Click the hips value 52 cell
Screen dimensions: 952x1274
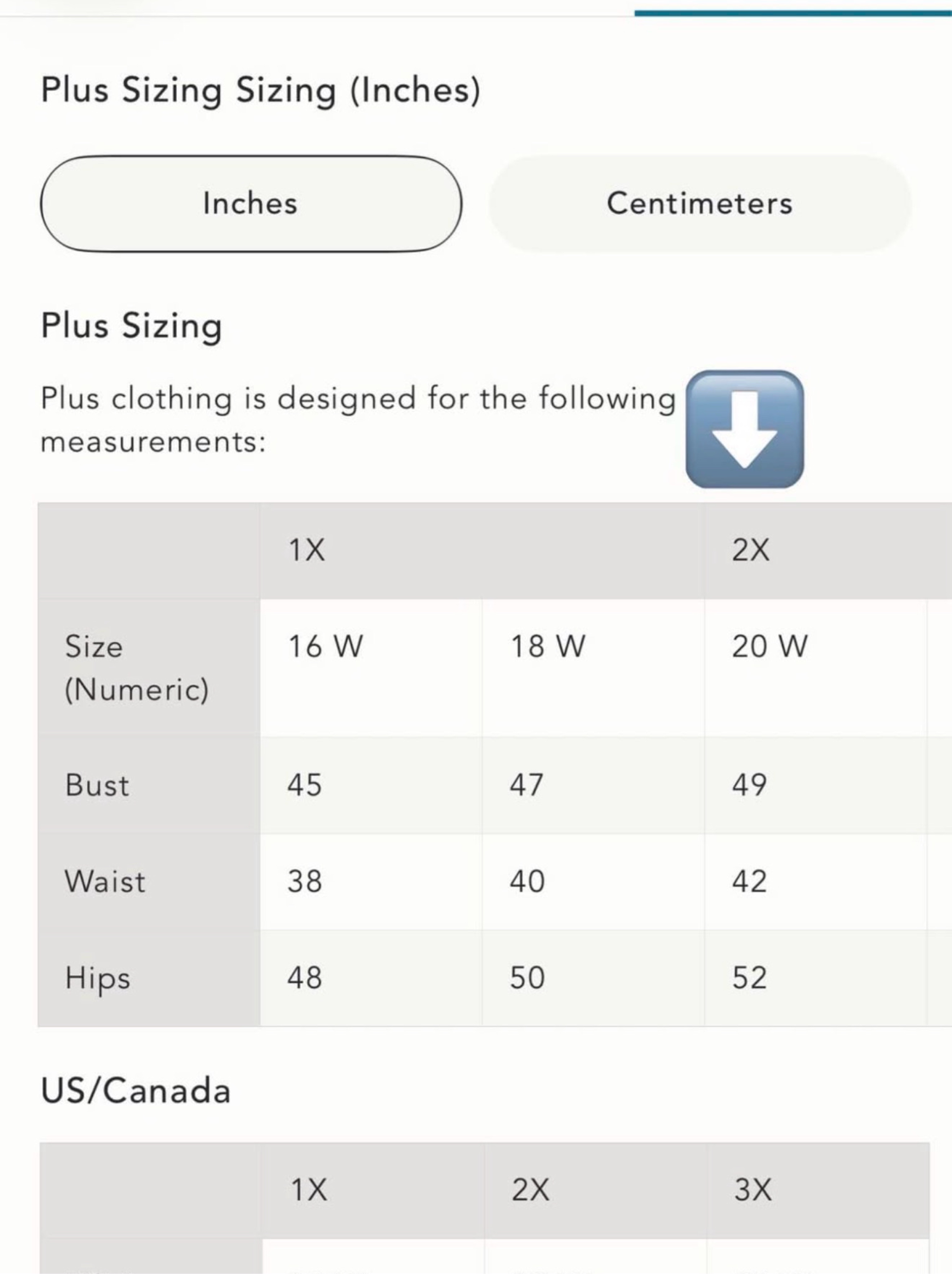click(815, 978)
